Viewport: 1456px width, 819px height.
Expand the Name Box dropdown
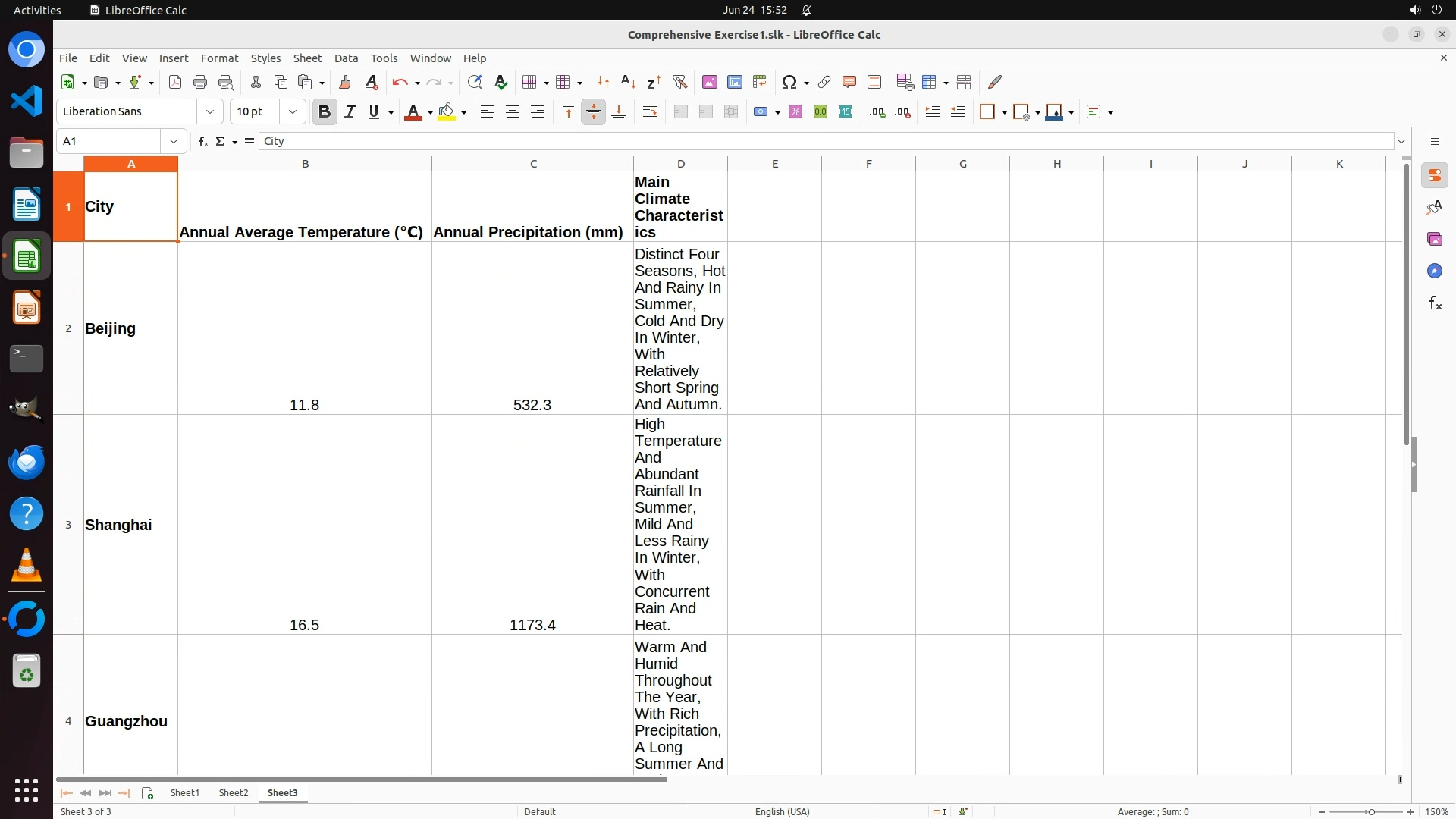174,141
